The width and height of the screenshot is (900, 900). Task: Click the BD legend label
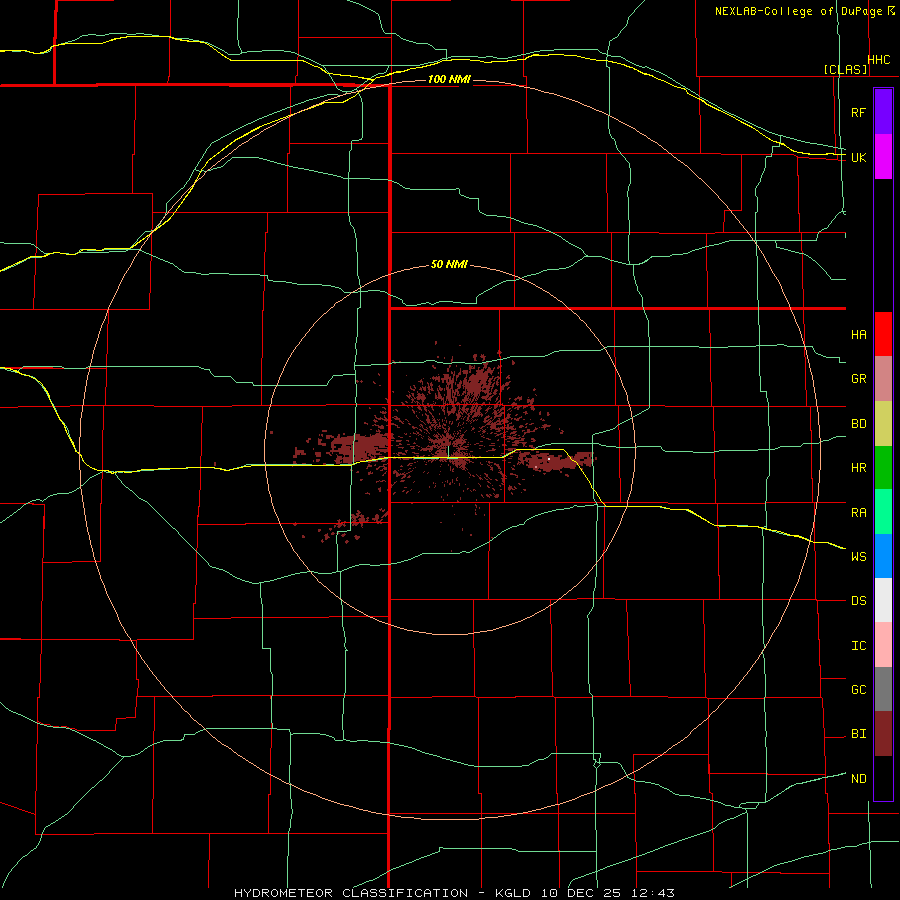[858, 424]
